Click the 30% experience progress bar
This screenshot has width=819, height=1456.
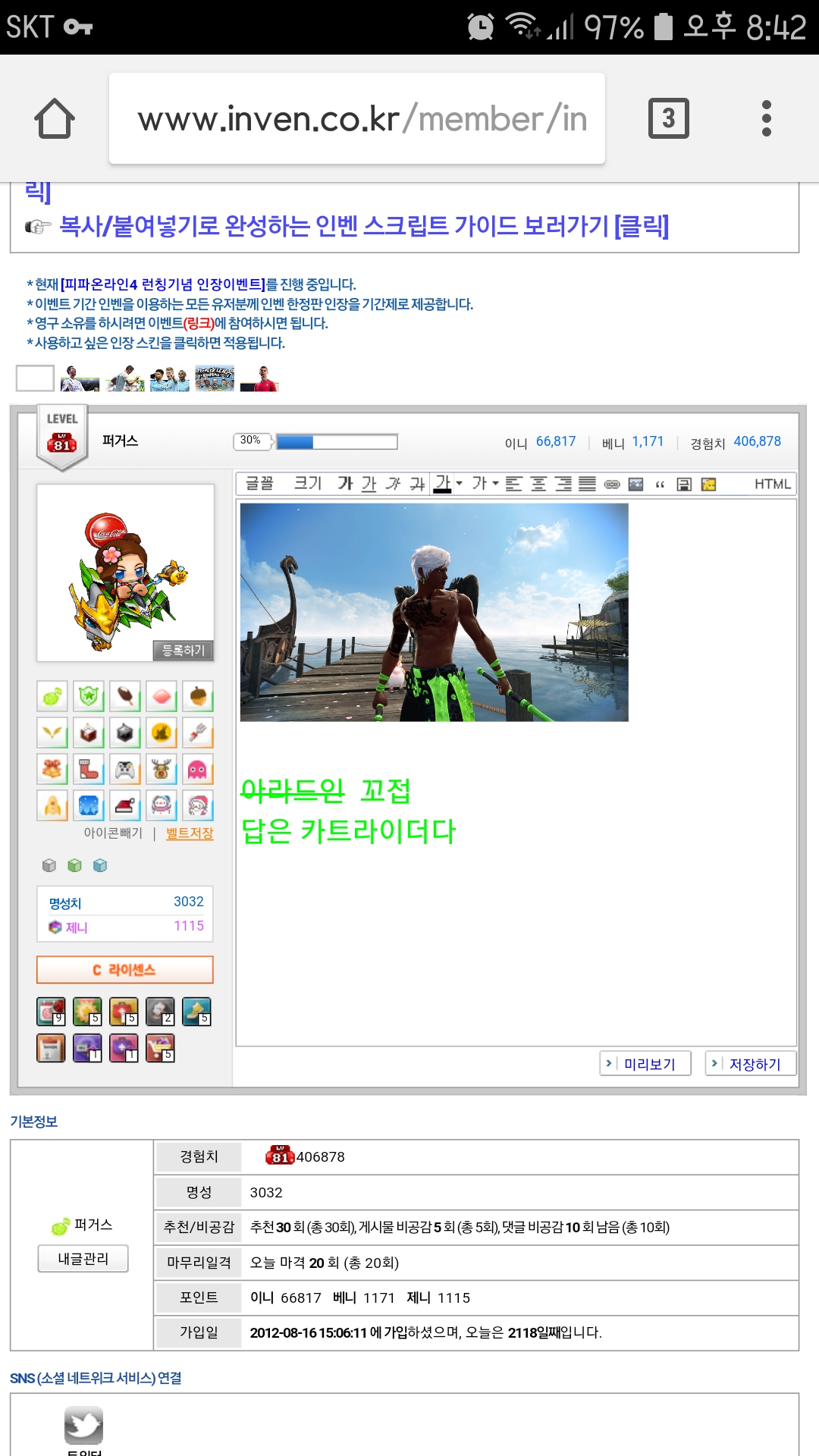[x=337, y=441]
